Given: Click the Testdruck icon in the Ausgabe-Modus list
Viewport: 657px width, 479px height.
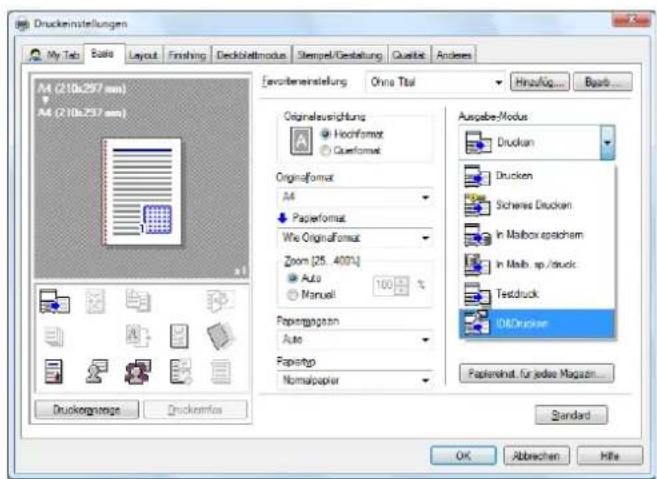Looking at the screenshot, I should 477,294.
